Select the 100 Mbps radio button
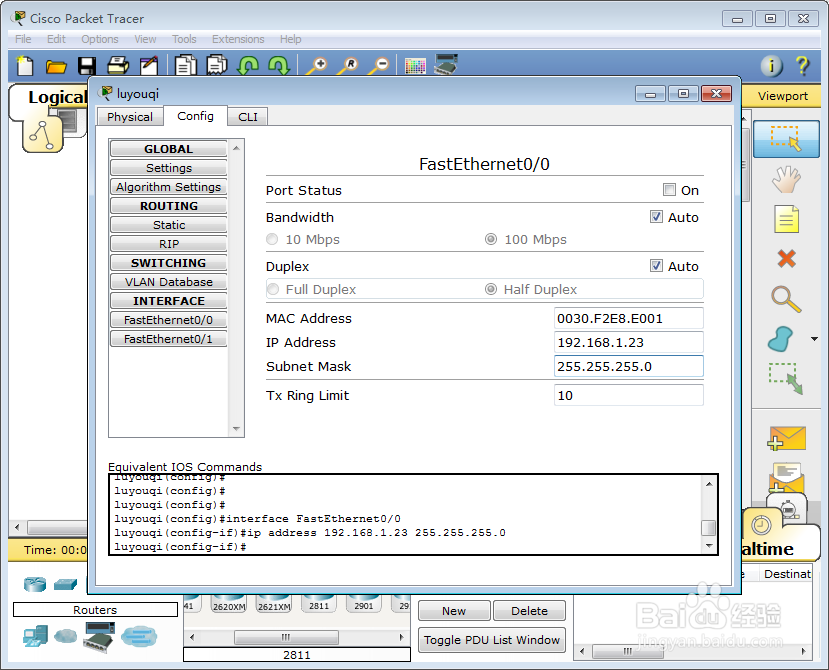The image size is (829, 670). 491,240
